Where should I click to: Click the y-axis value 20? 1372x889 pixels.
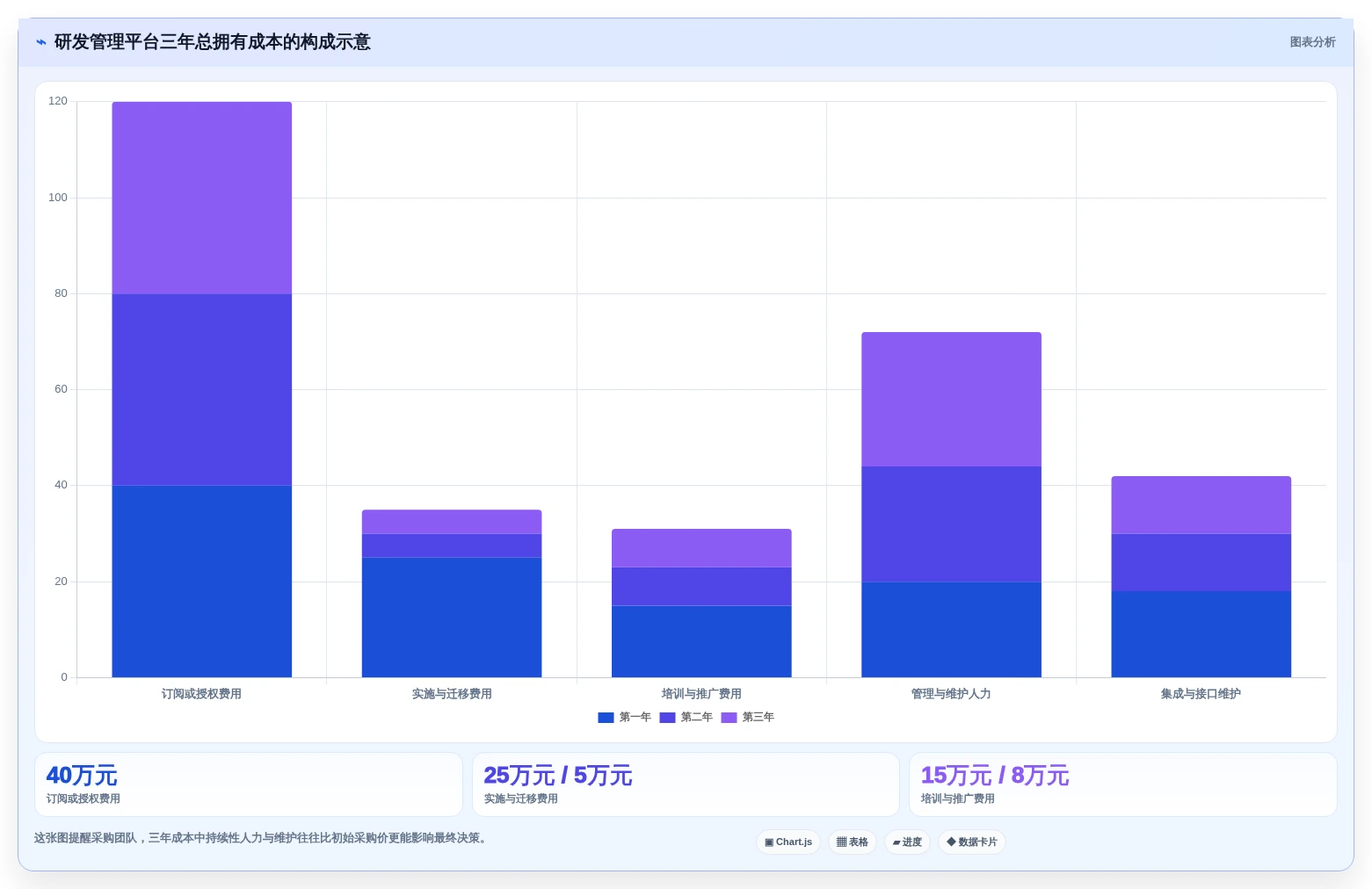(x=61, y=582)
